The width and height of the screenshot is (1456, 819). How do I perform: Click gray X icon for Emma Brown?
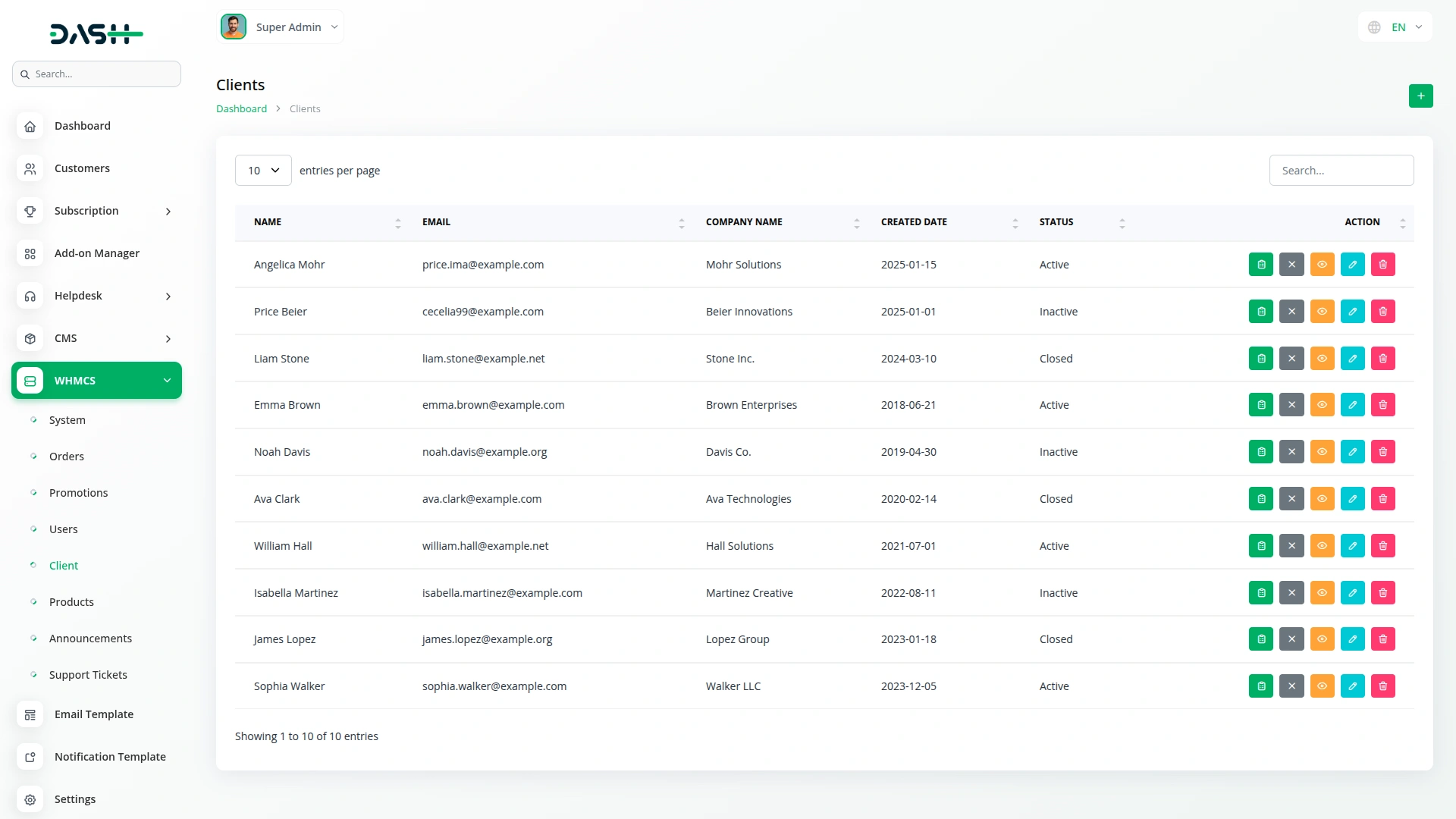(x=1291, y=405)
